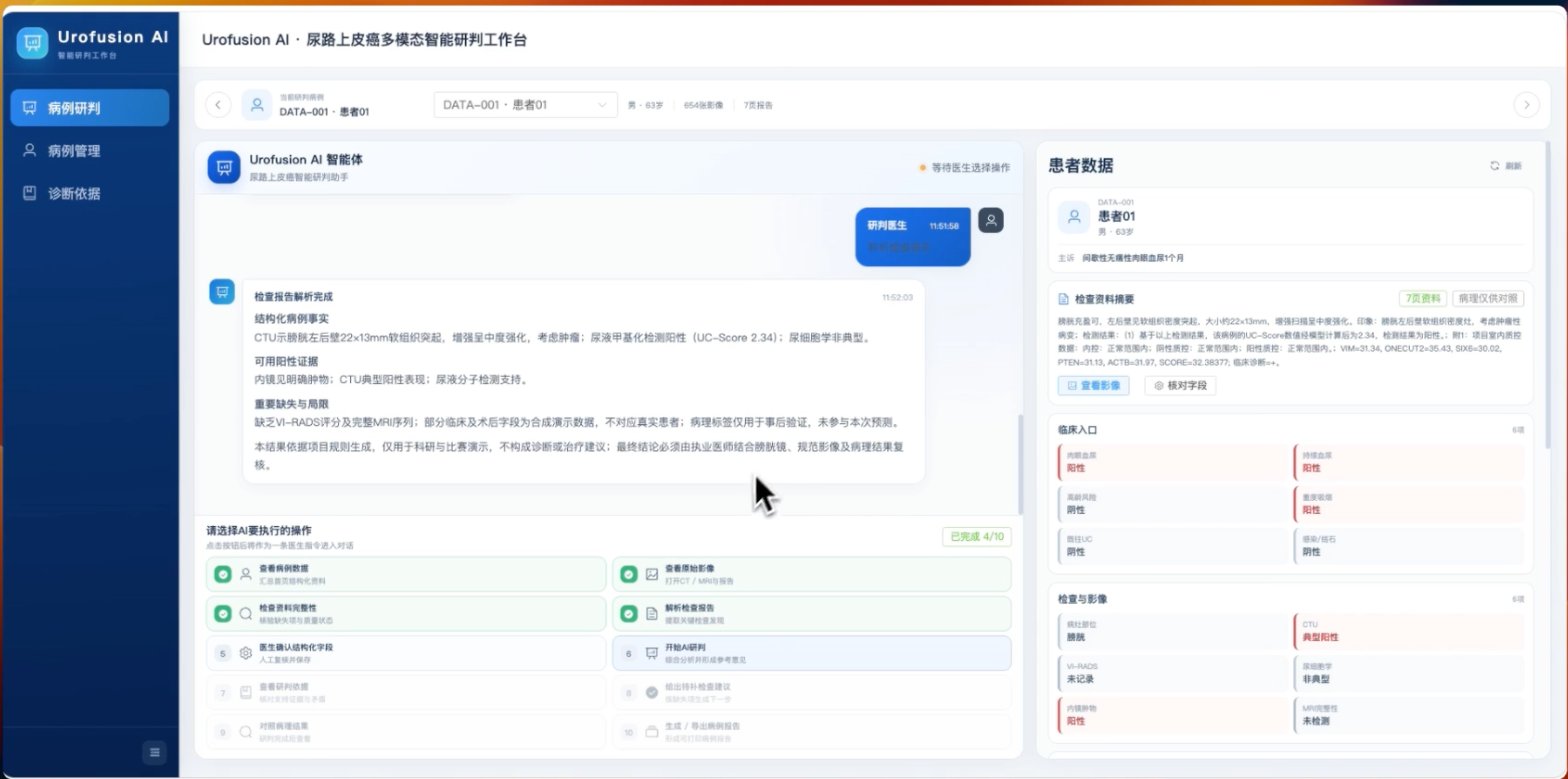Click the current case avatar icon in header
This screenshot has width=1568, height=779.
tap(257, 104)
